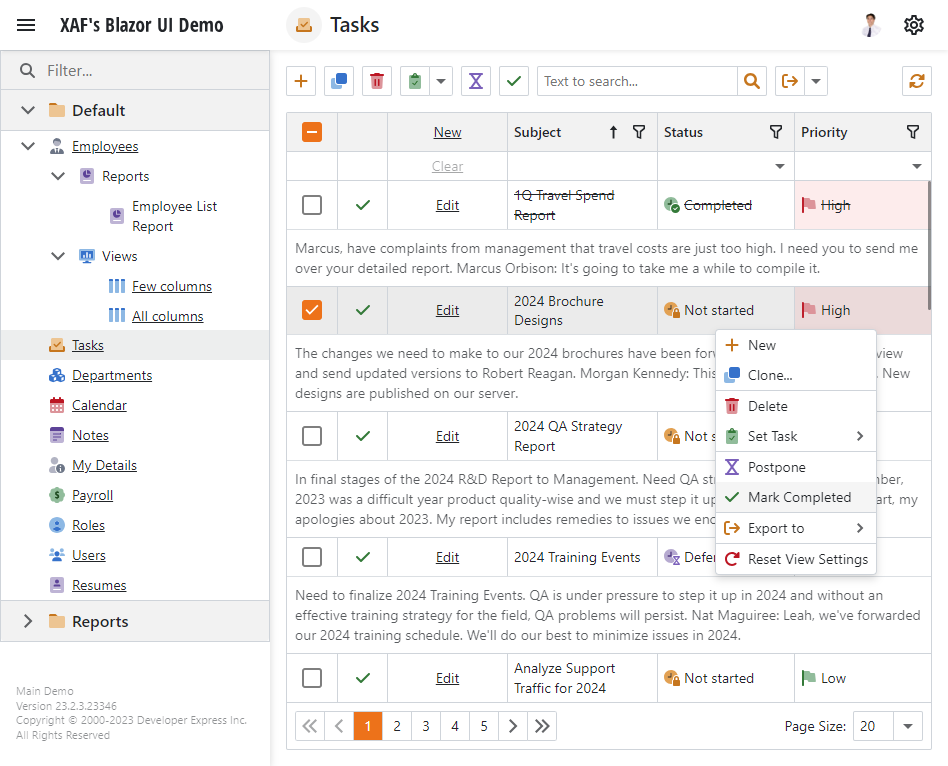Collapse the Views tree node

pos(58,256)
